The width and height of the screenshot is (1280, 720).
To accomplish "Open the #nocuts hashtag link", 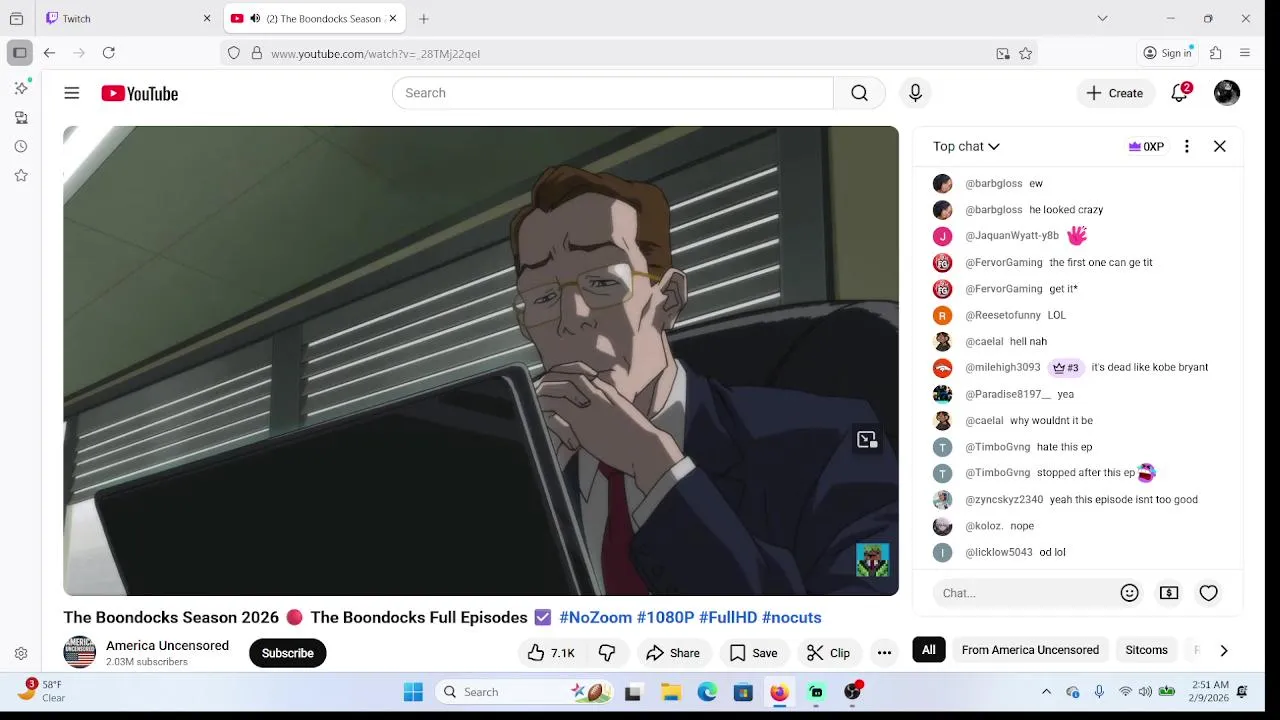I will (x=791, y=617).
